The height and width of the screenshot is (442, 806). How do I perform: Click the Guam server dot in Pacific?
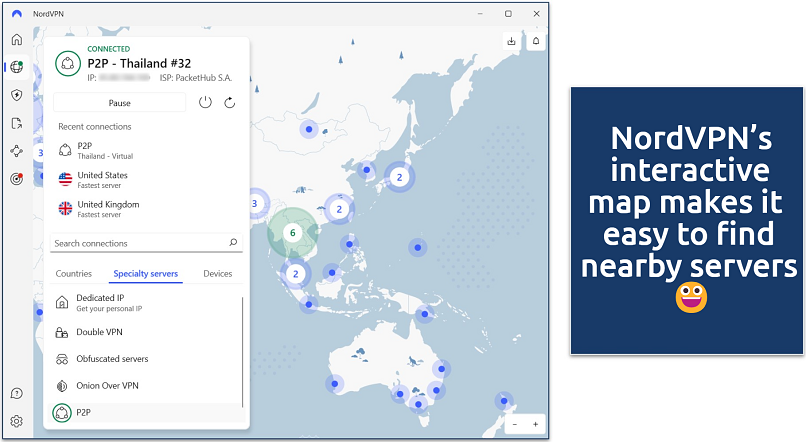tap(417, 248)
